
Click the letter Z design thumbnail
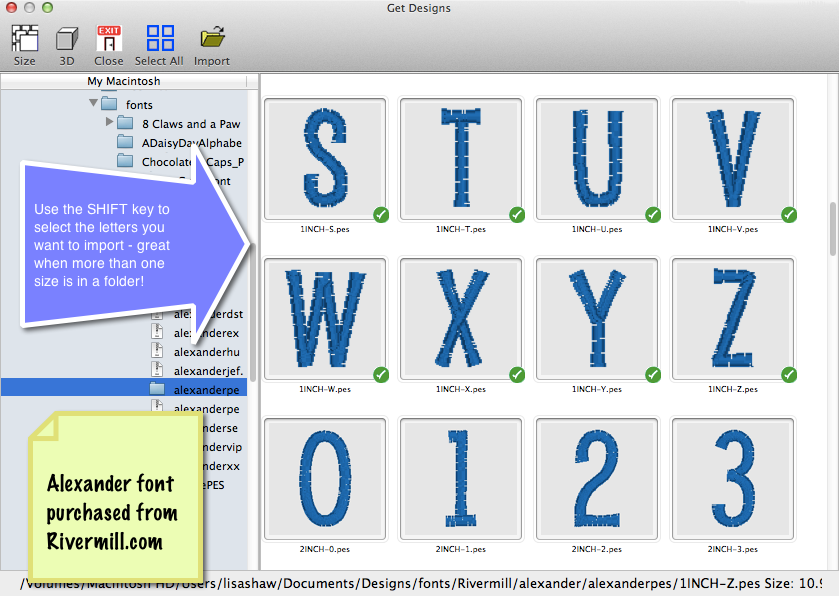pyautogui.click(x=733, y=319)
